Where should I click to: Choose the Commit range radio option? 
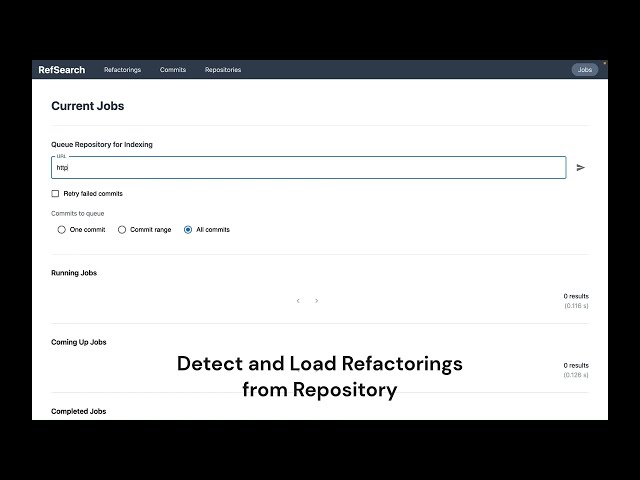[x=122, y=229]
